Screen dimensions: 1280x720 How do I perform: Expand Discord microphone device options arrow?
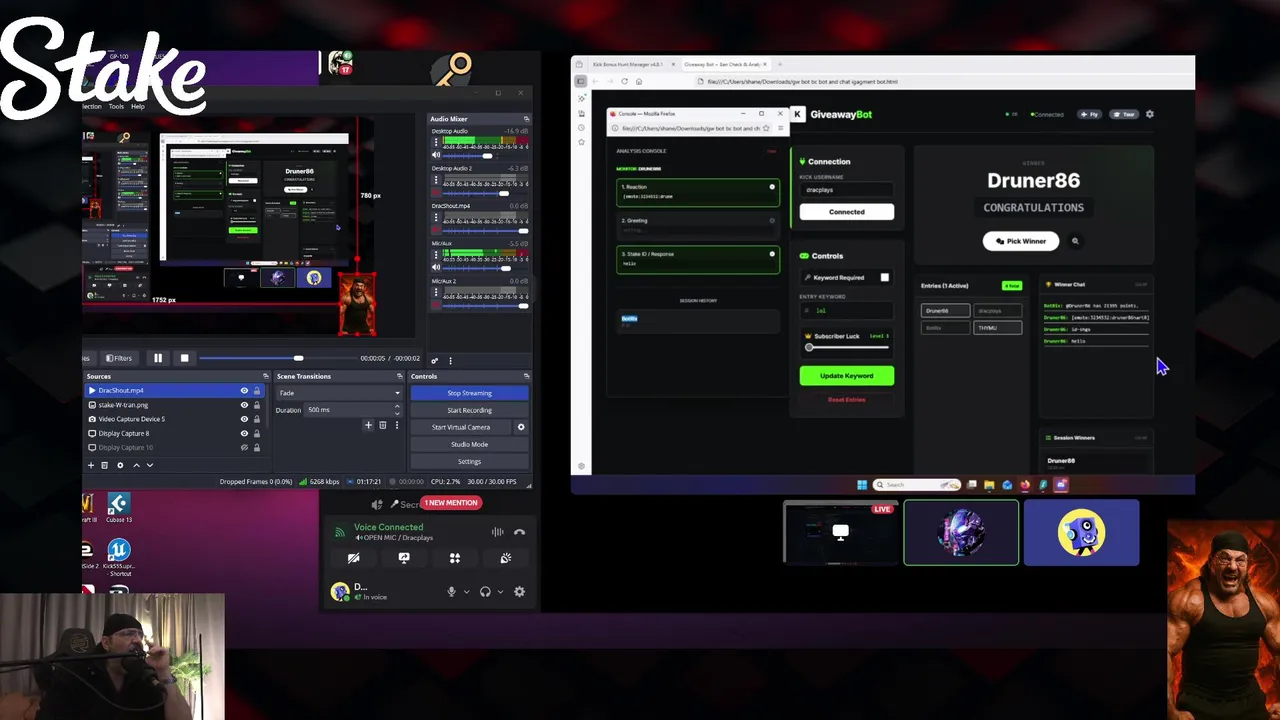click(466, 592)
